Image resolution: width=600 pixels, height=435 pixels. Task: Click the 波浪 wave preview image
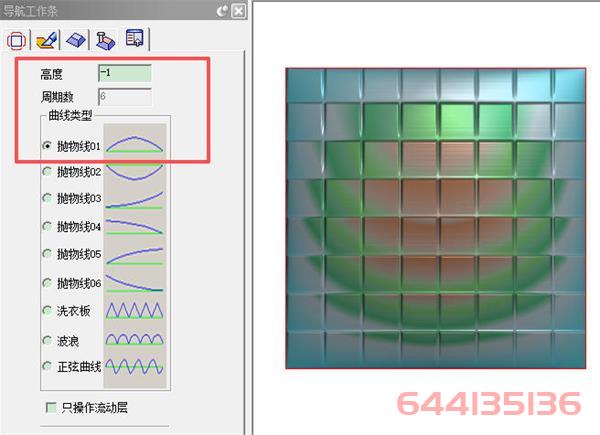pyautogui.click(x=134, y=339)
